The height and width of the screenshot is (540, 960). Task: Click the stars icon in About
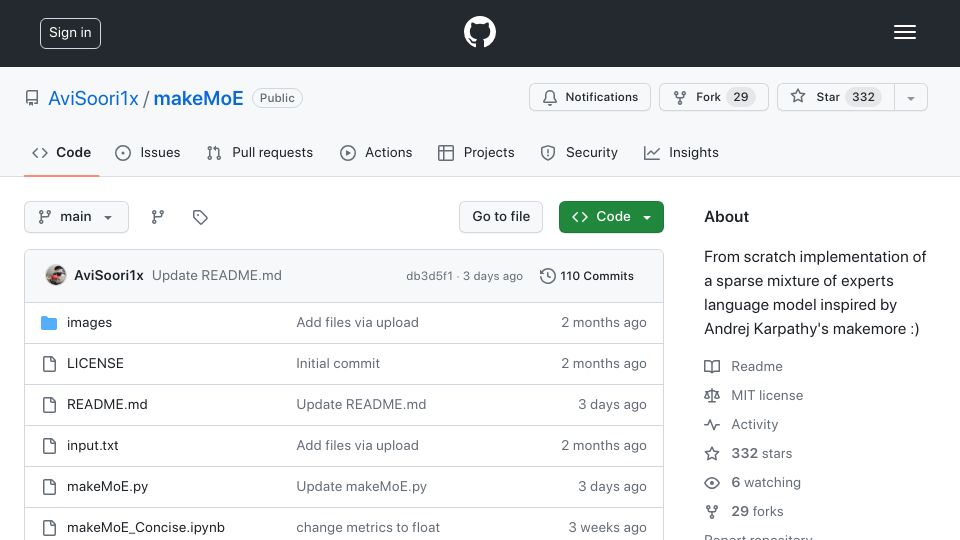pyautogui.click(x=712, y=454)
